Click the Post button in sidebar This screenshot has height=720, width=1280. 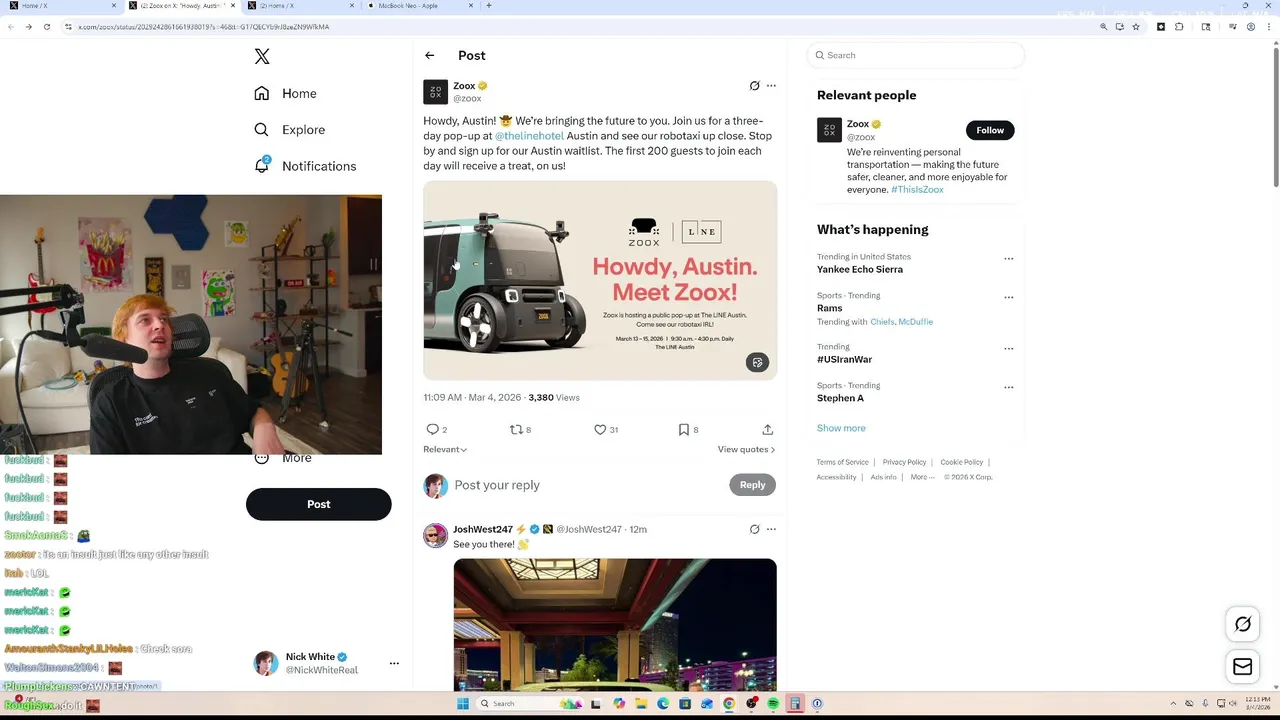pos(318,504)
